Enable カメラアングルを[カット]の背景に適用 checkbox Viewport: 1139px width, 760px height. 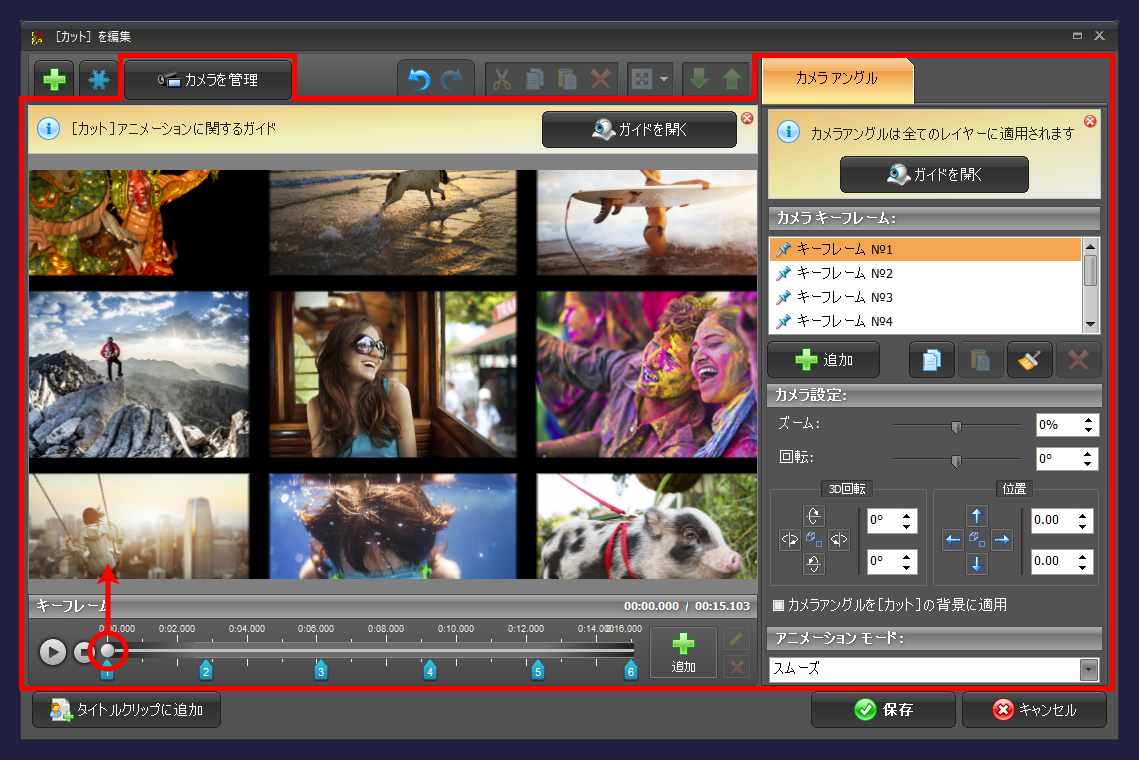778,605
